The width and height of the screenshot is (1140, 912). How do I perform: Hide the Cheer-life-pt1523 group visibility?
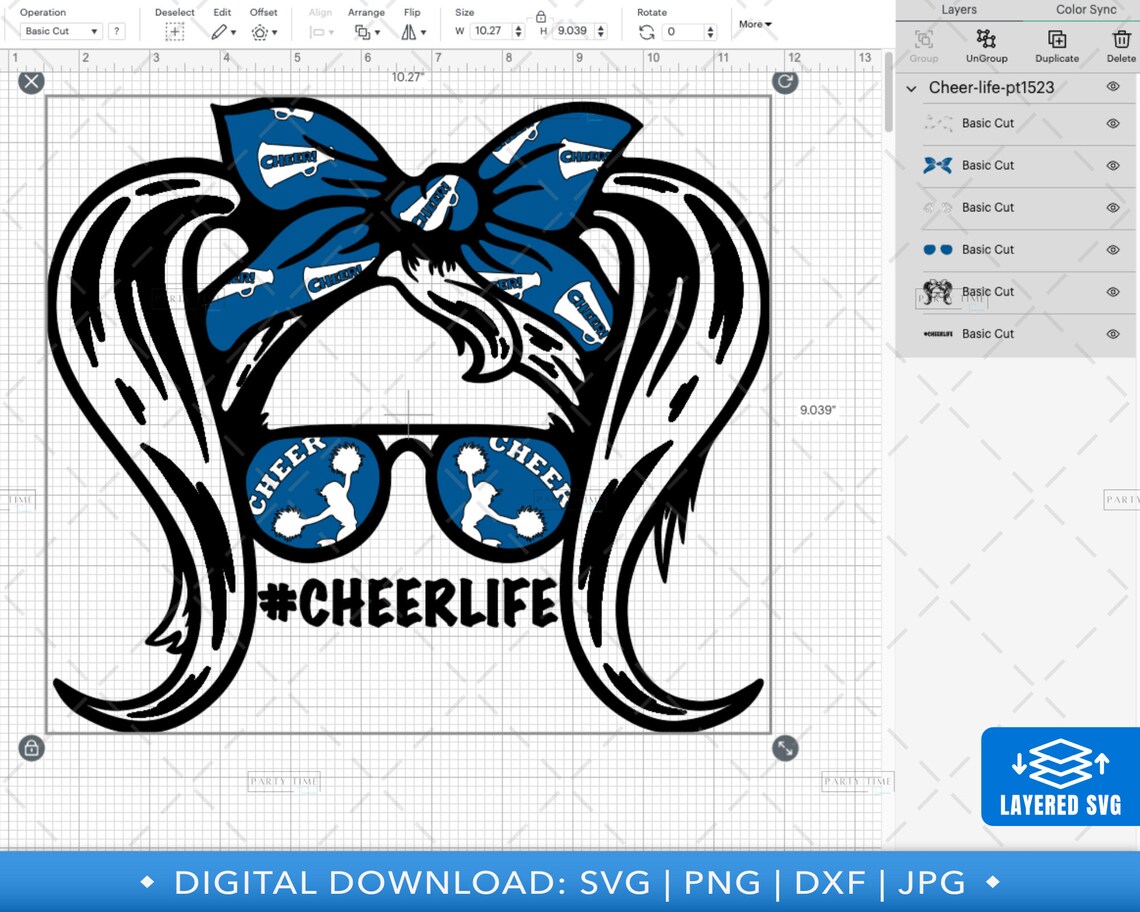(1112, 88)
